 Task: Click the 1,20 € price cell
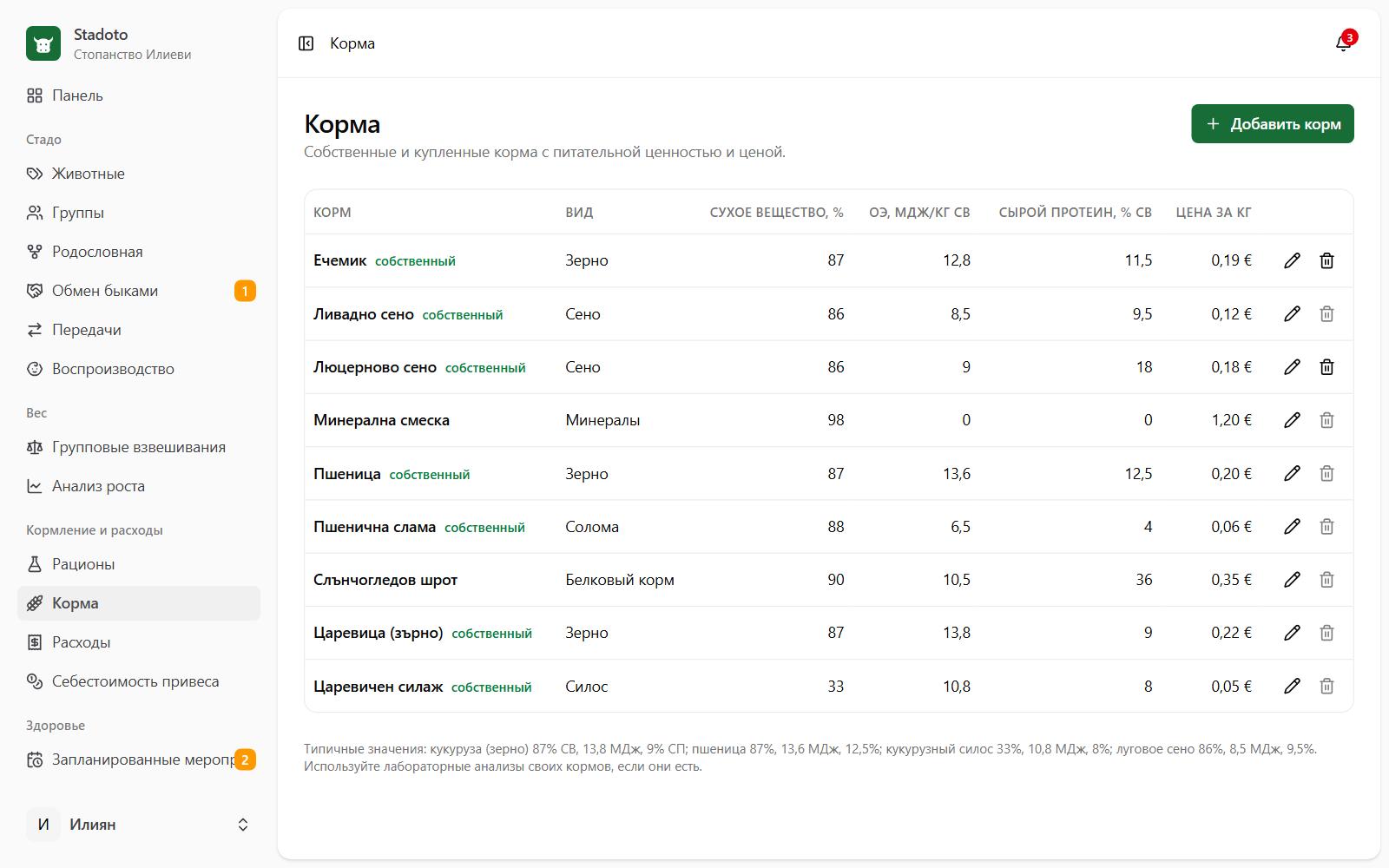1231,420
